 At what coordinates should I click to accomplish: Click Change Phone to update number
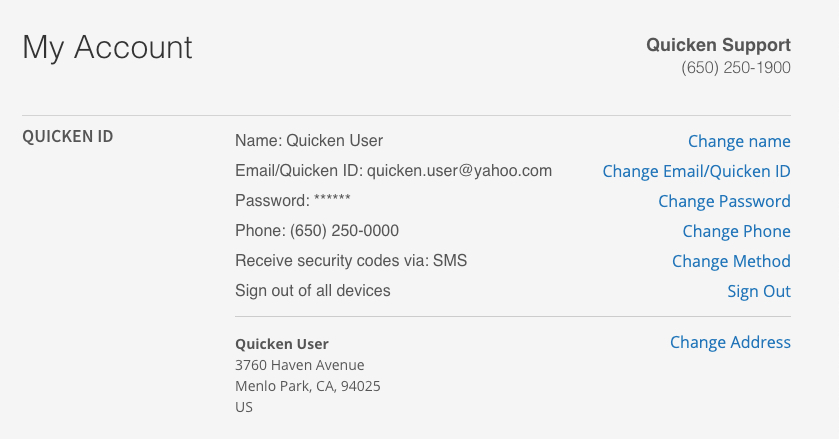(736, 231)
